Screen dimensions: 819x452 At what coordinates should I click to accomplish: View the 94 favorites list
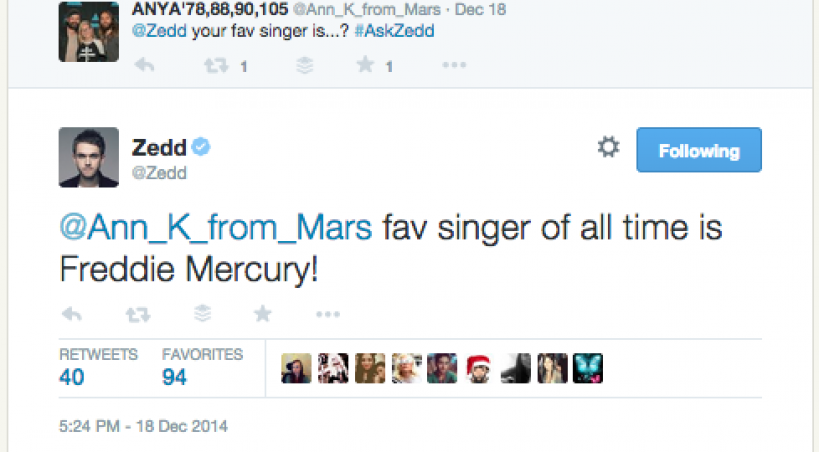click(x=175, y=377)
